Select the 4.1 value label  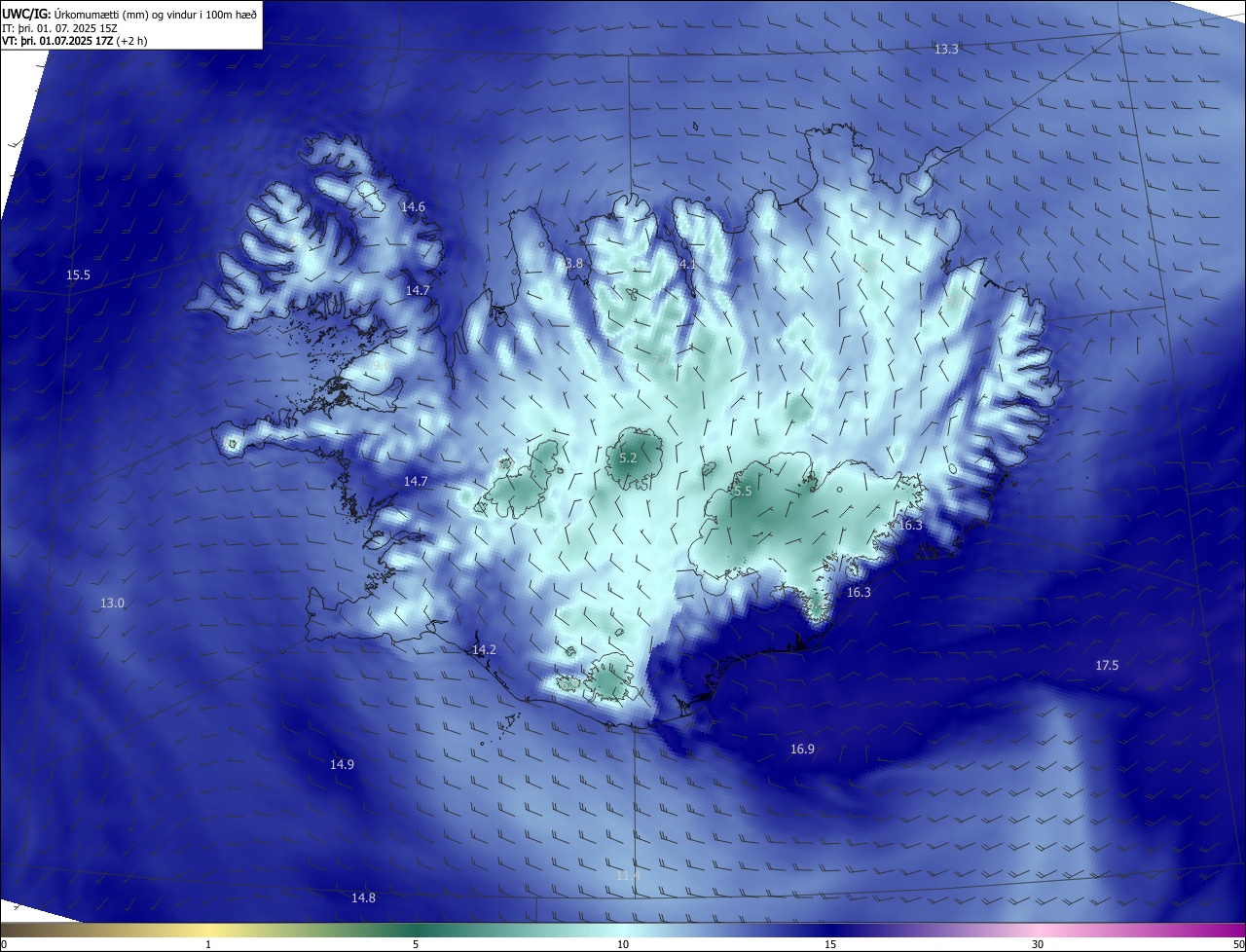687,265
